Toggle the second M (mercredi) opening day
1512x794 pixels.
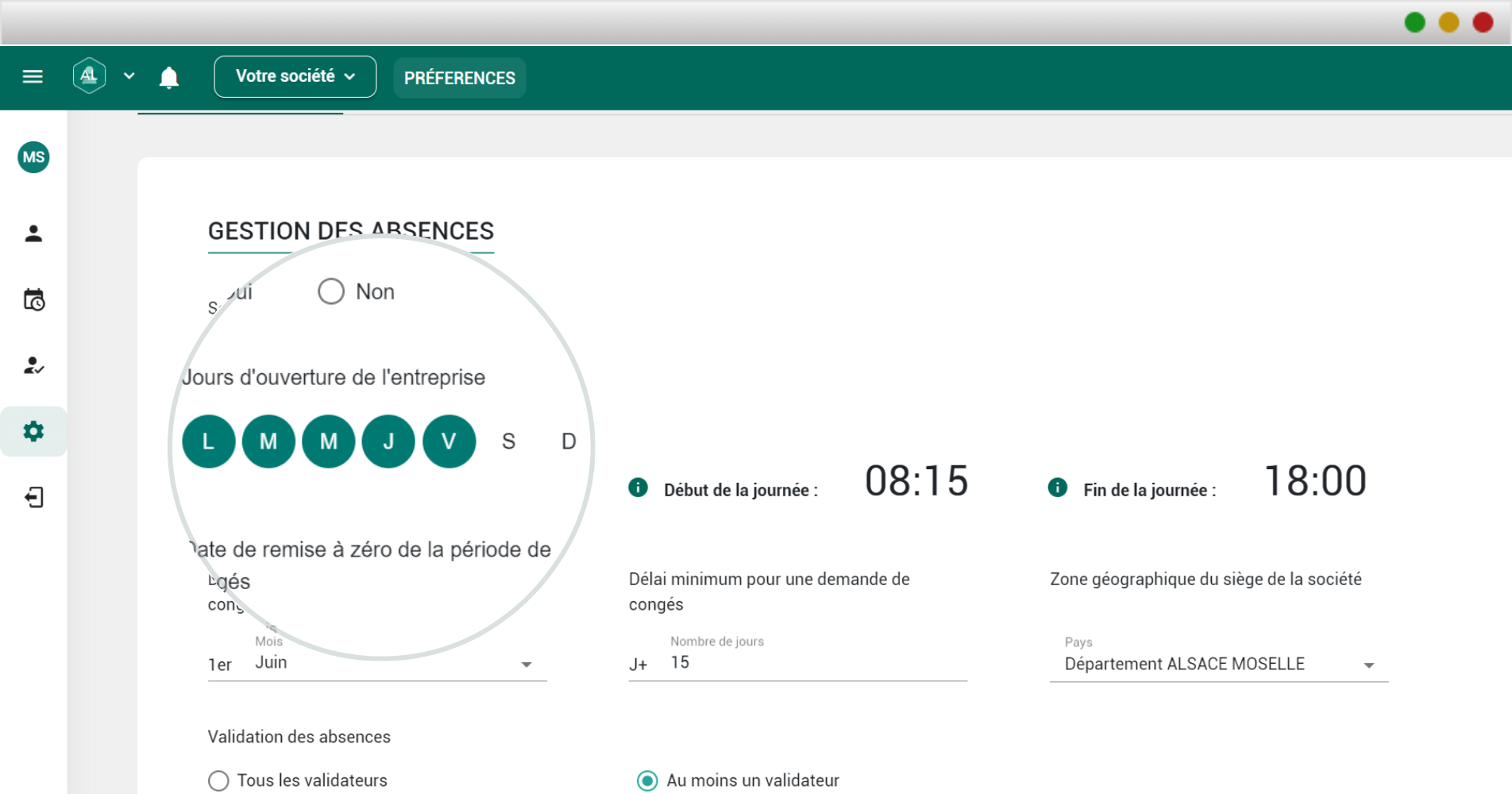click(329, 441)
